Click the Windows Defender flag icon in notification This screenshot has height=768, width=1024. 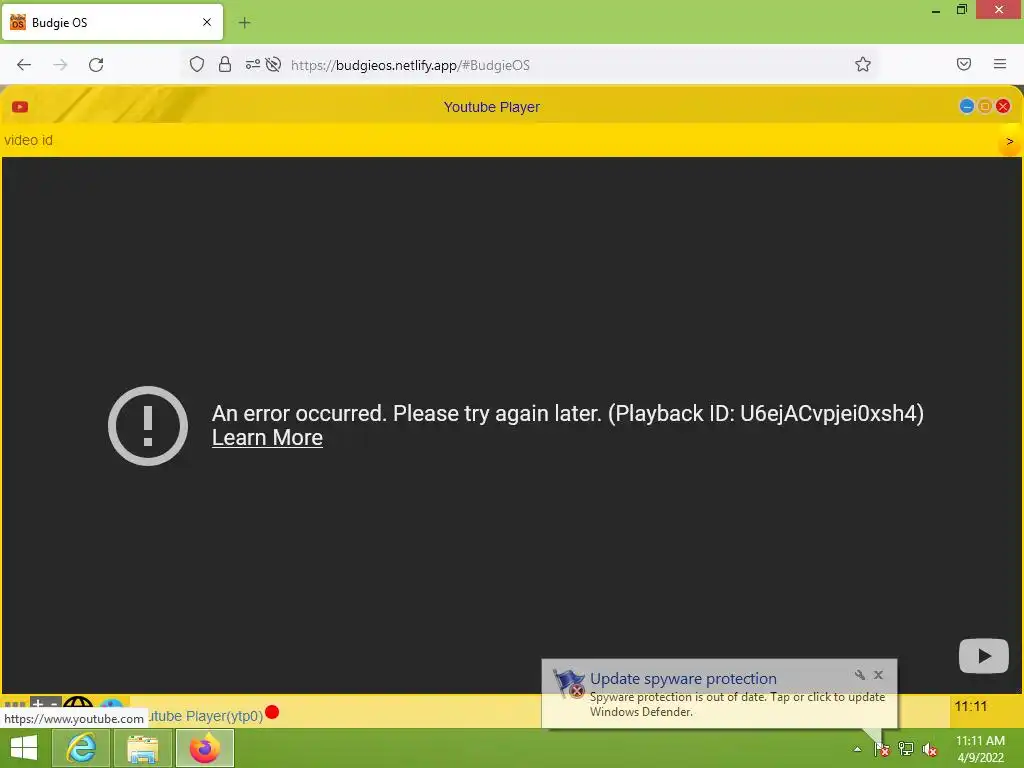pos(568,683)
